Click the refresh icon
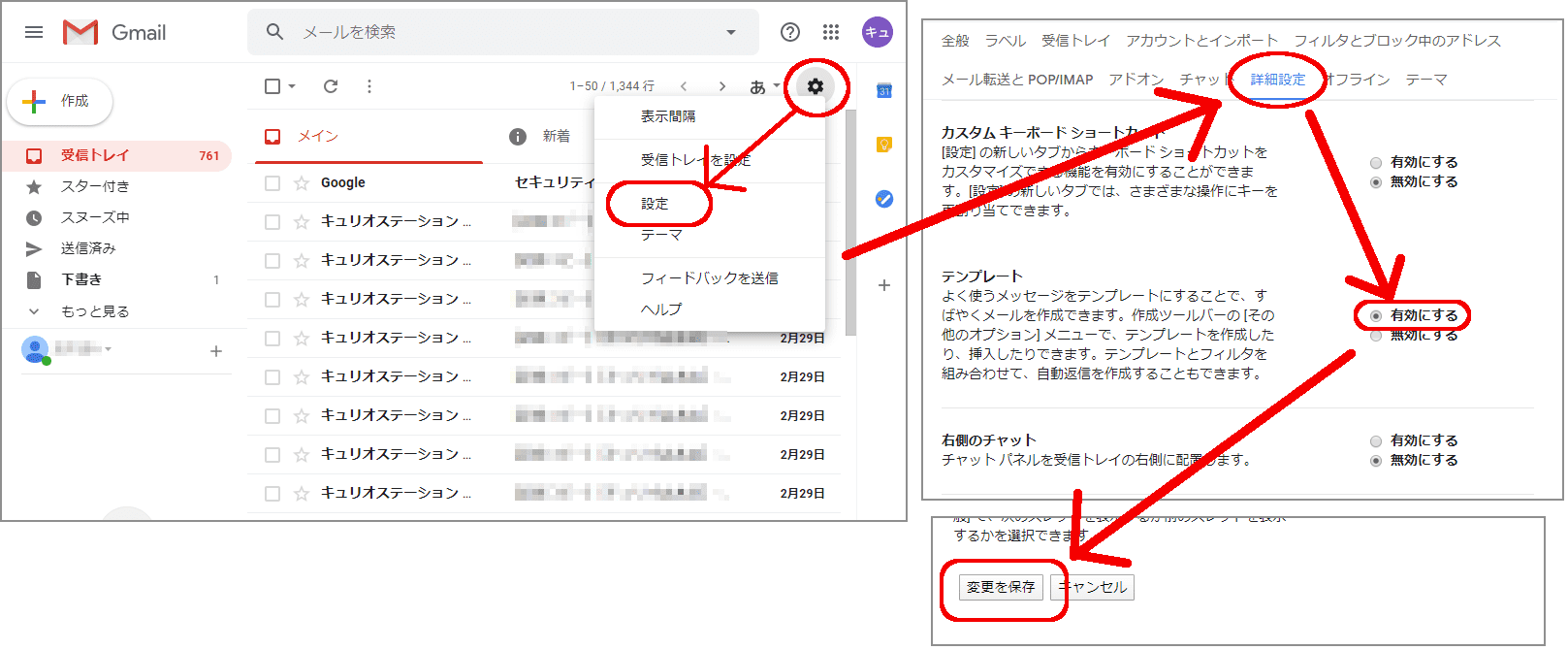Screen dimensions: 1568x650 tap(331, 86)
